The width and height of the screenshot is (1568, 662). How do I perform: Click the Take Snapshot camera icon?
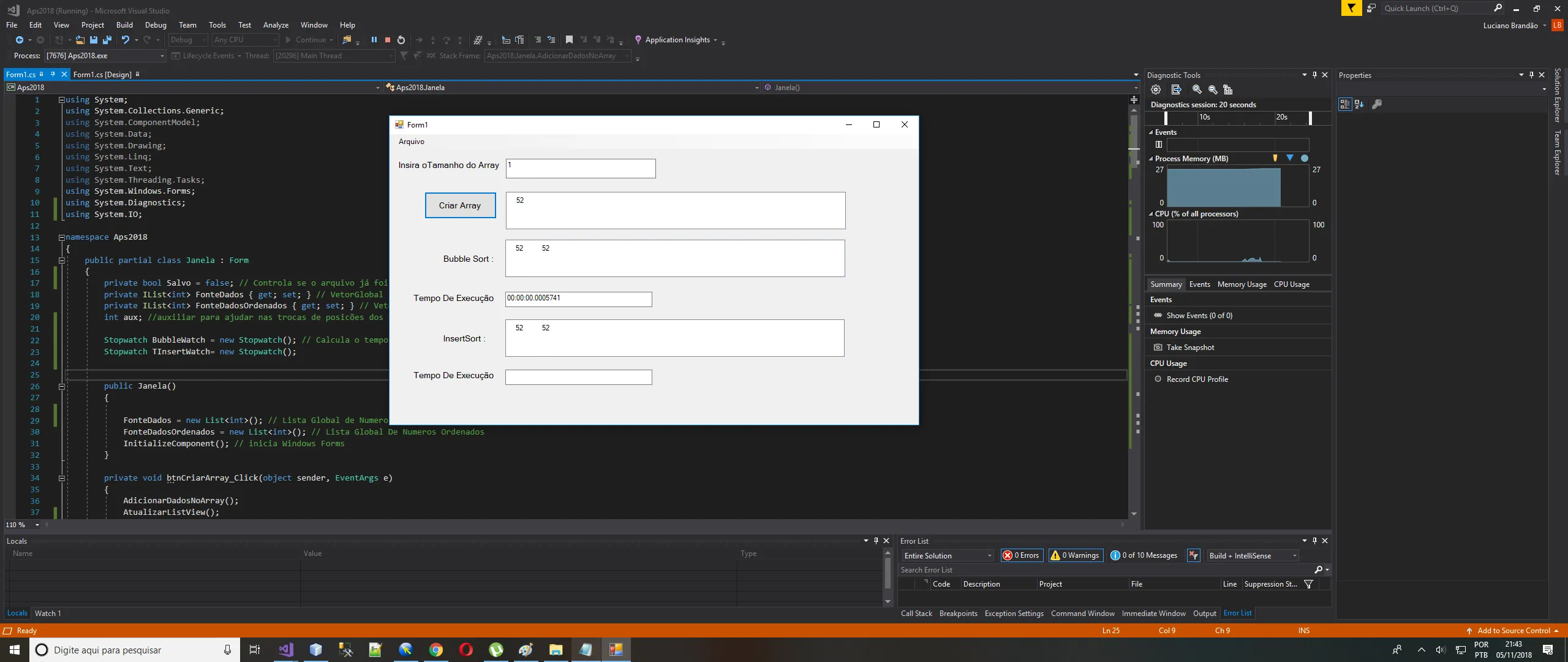click(x=1158, y=348)
